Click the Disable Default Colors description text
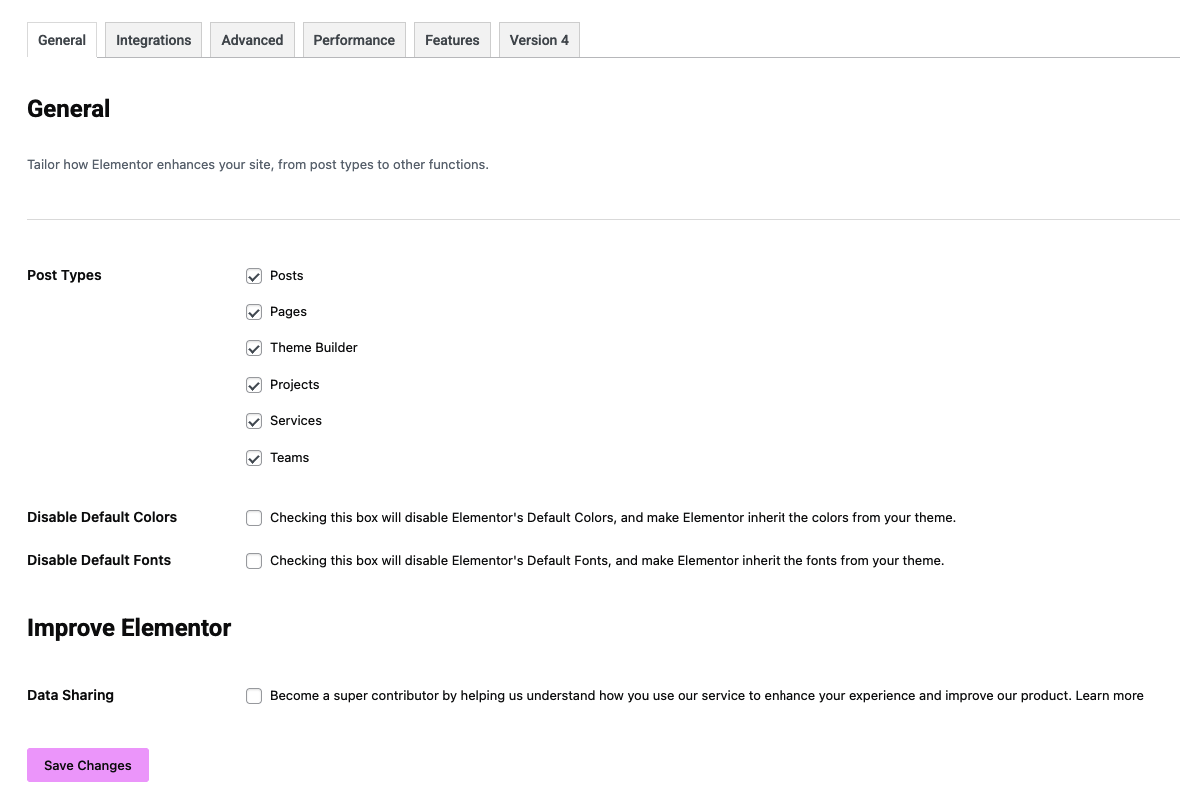The width and height of the screenshot is (1180, 796). pos(612,518)
